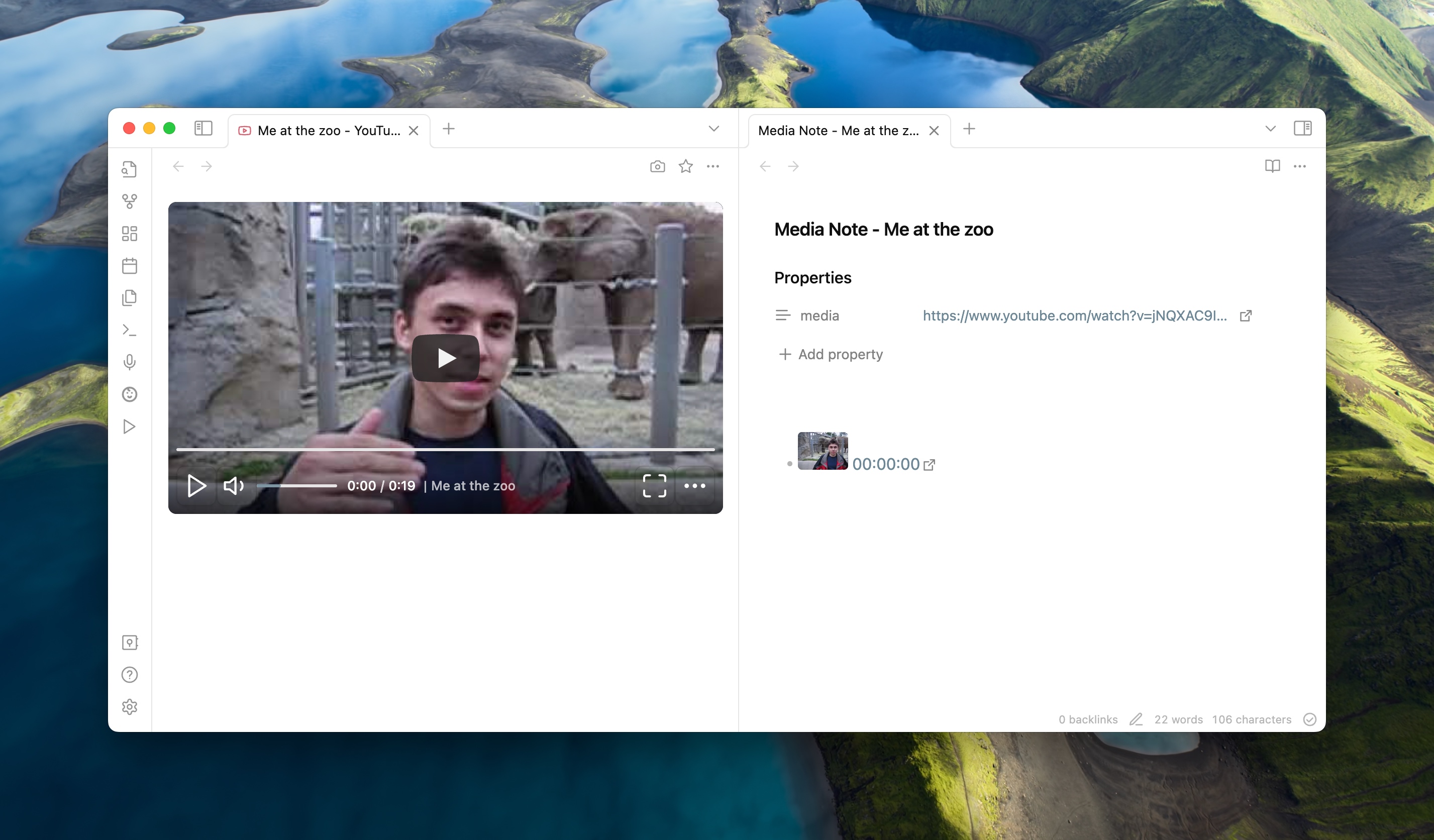Expand the left pane tab list chevron
Screen dimensions: 1434x840
click(713, 129)
